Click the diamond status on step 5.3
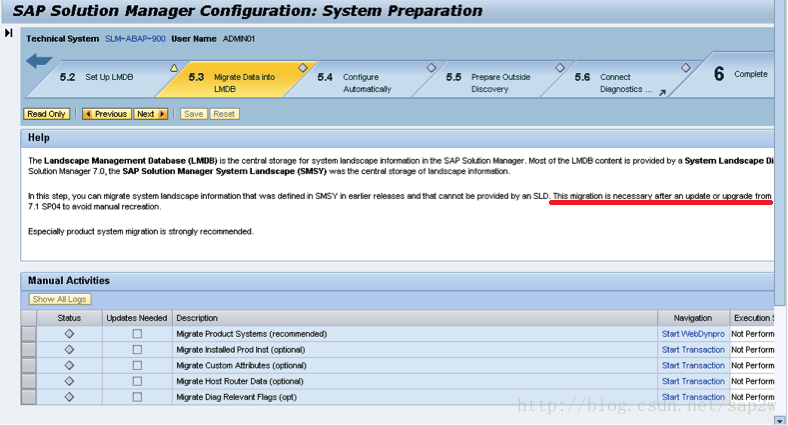This screenshot has height=425, width=788. tap(303, 67)
